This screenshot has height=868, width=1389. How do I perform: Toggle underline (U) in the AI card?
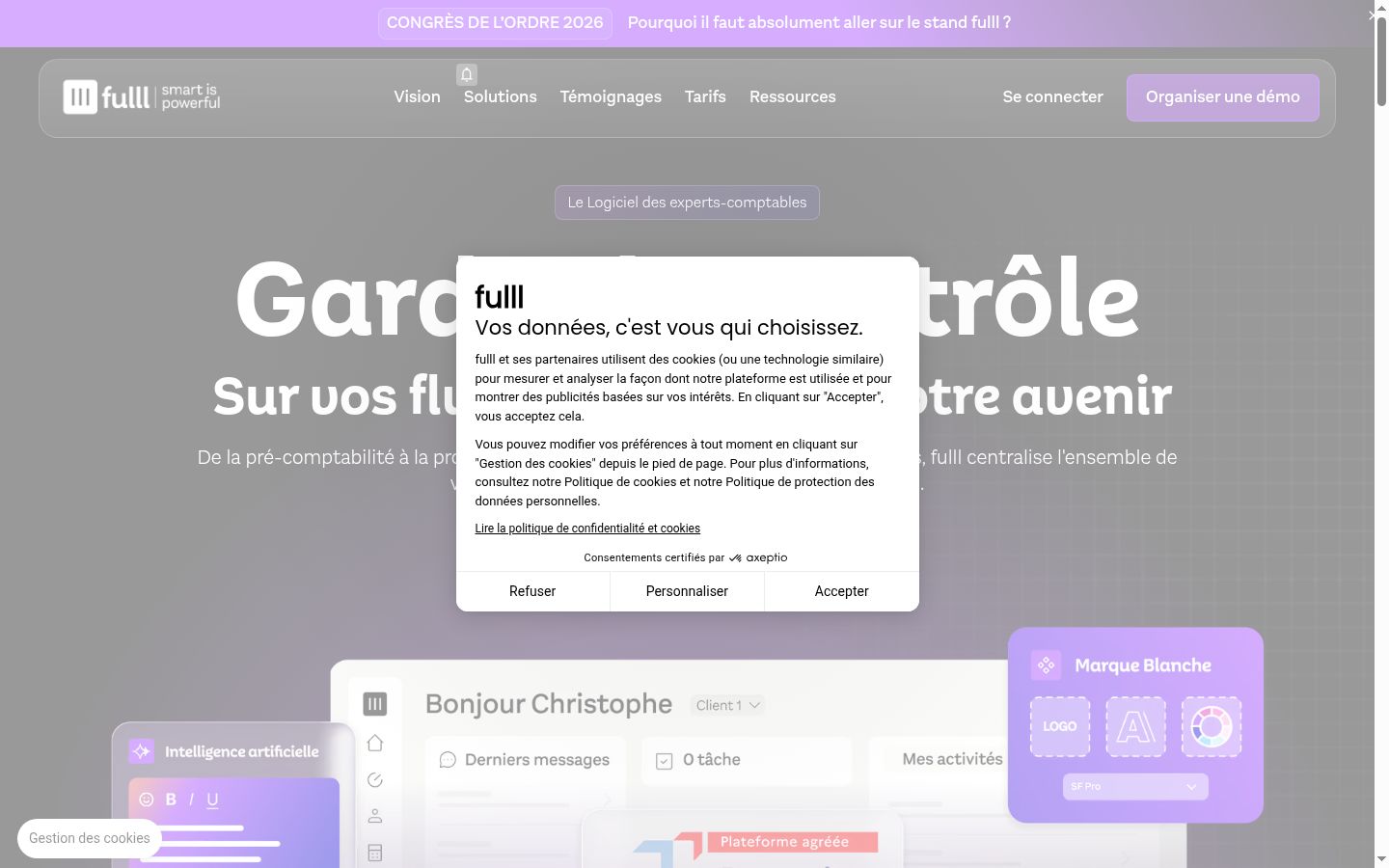tap(212, 800)
